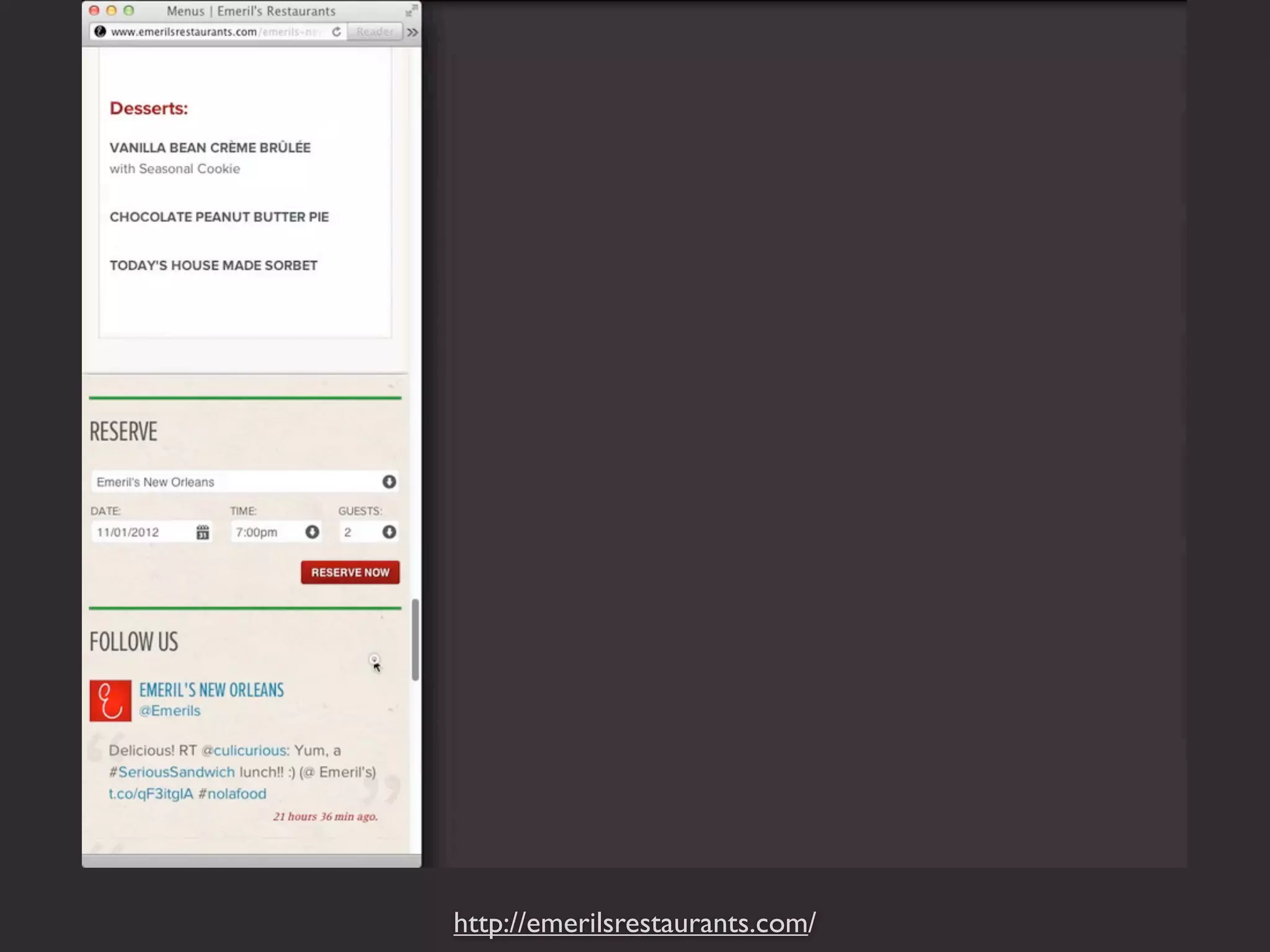This screenshot has width=1270, height=952.
Task: Open the t.co/qF3itglA short link
Action: tap(151, 794)
